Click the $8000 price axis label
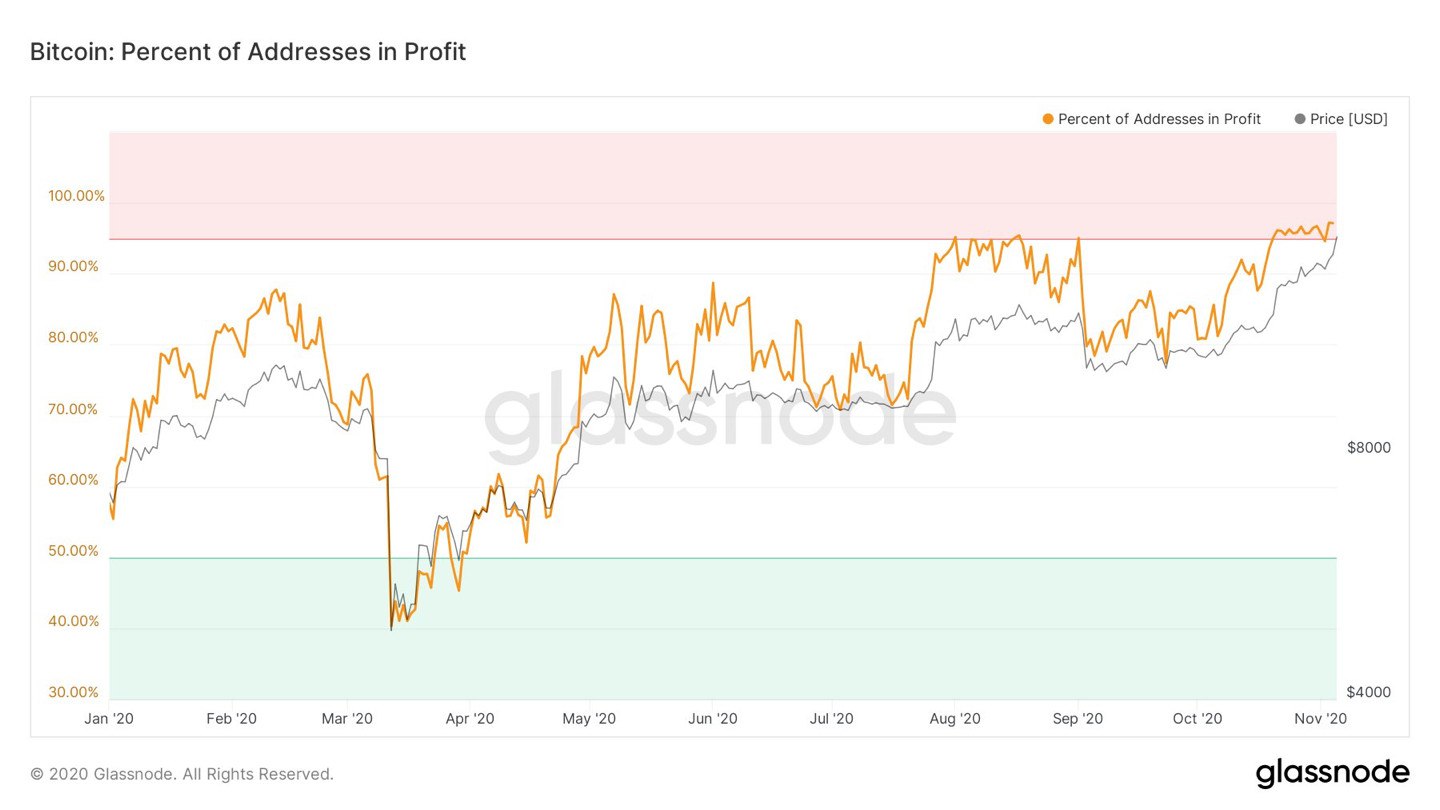This screenshot has height=810, width=1440. point(1368,448)
